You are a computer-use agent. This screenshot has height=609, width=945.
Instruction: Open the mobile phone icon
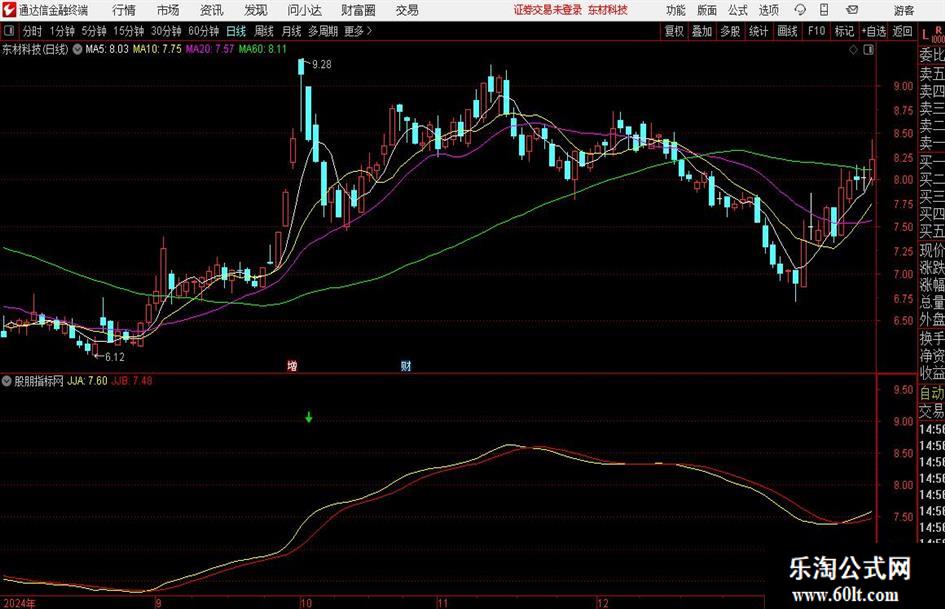pyautogui.click(x=824, y=10)
